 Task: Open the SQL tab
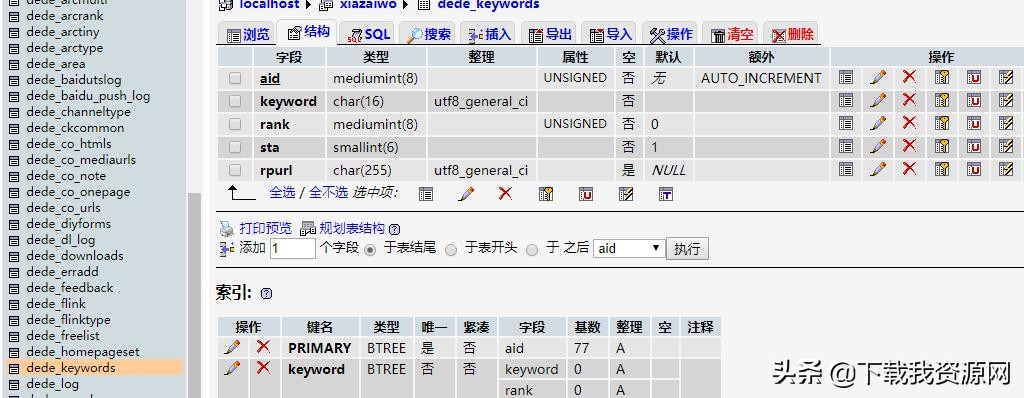point(368,35)
